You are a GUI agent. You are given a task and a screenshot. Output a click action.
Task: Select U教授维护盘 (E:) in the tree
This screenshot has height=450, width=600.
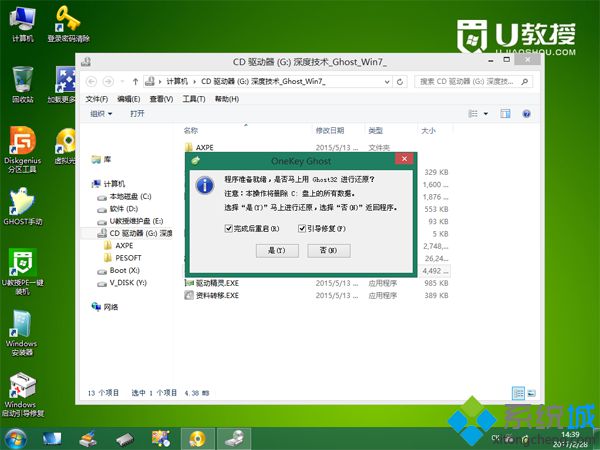coord(130,221)
